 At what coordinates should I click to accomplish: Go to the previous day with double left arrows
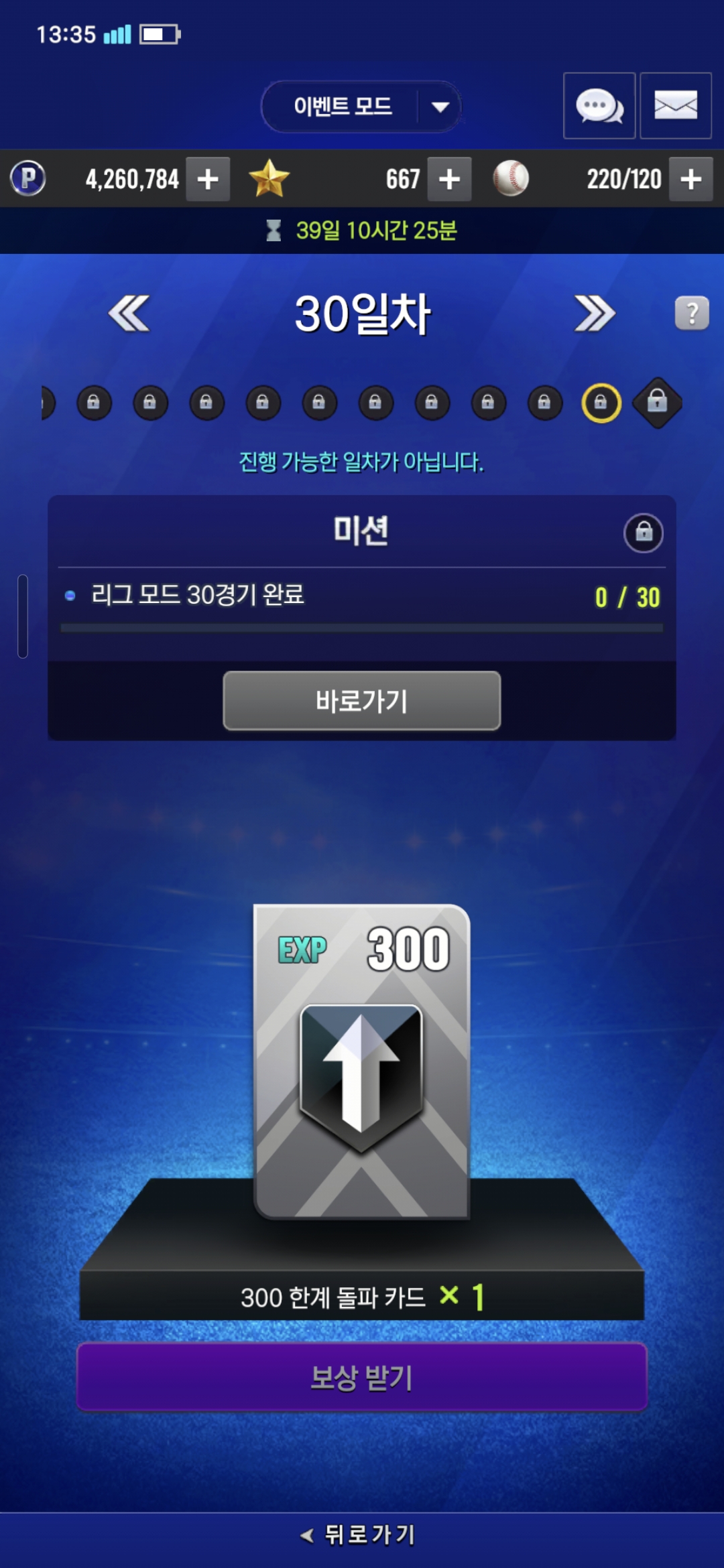pyautogui.click(x=129, y=313)
